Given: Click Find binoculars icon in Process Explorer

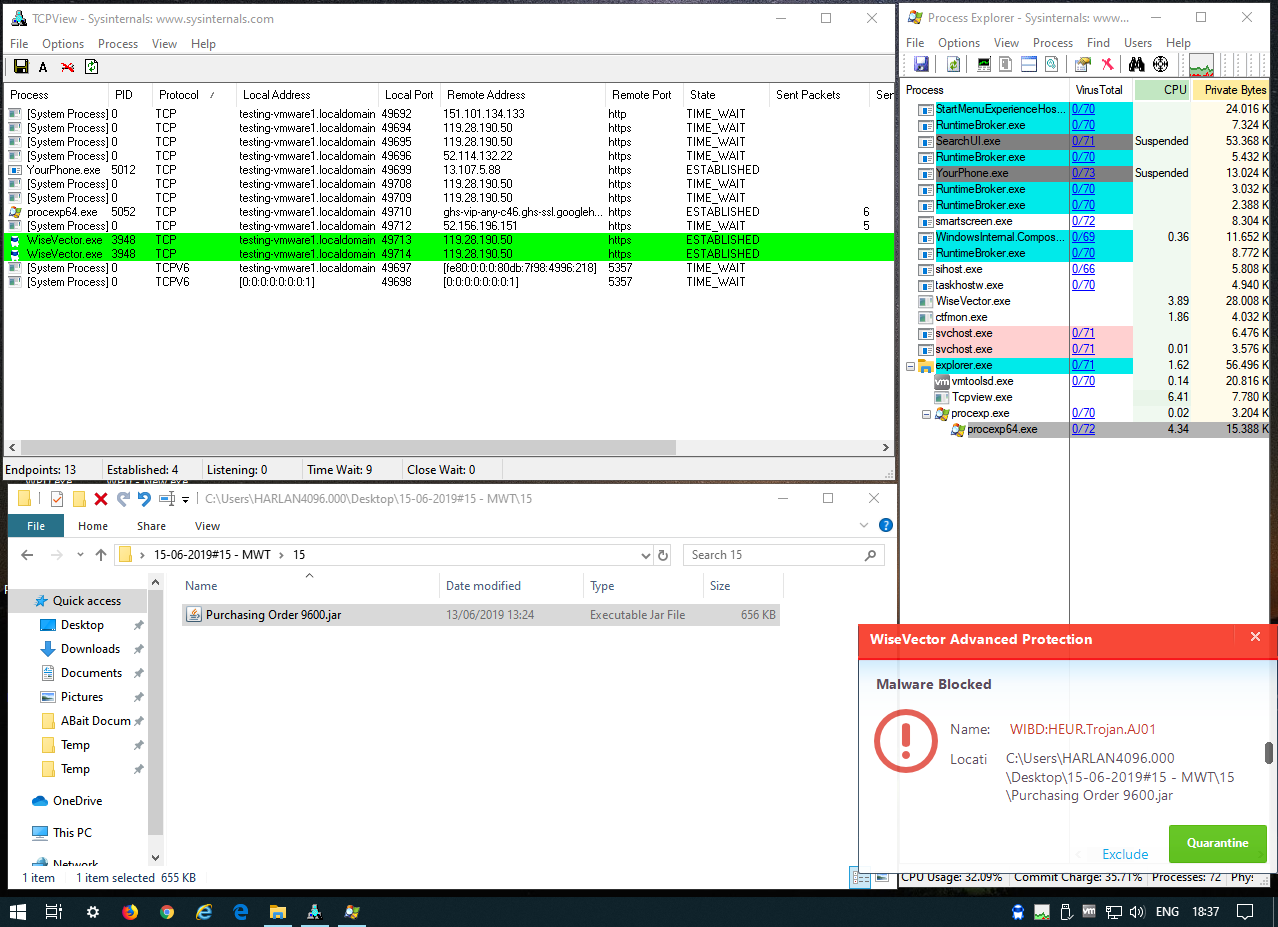Looking at the screenshot, I should [1136, 65].
